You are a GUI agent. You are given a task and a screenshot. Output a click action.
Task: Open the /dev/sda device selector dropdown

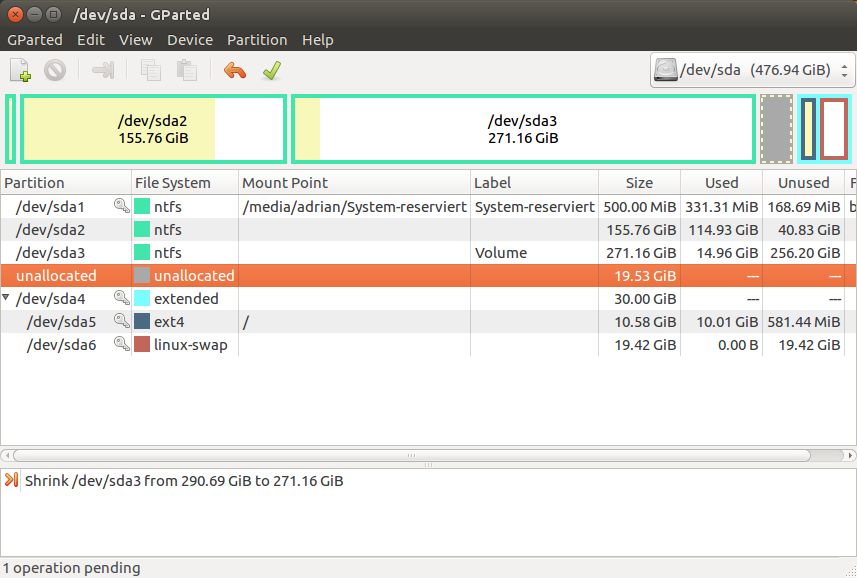click(x=752, y=71)
